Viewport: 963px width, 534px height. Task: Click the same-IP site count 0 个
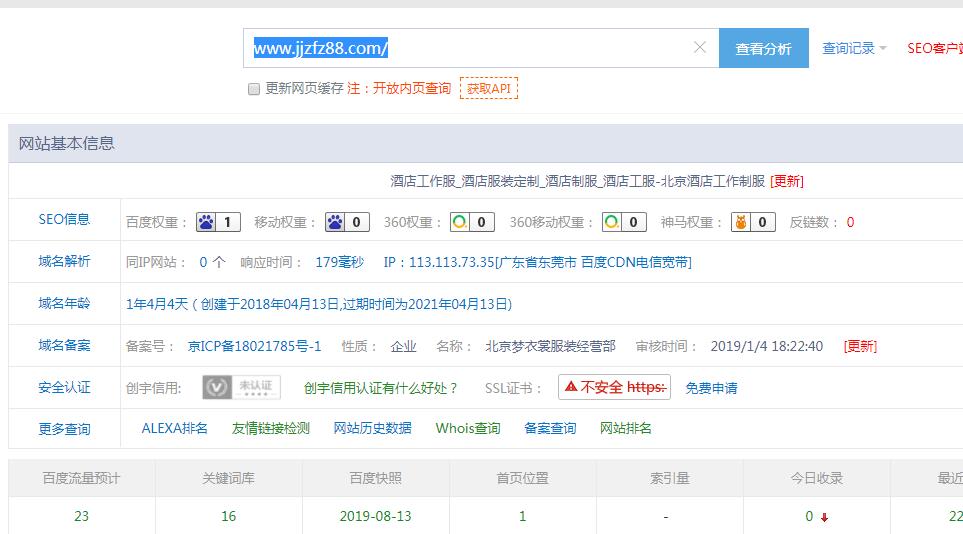coord(212,262)
